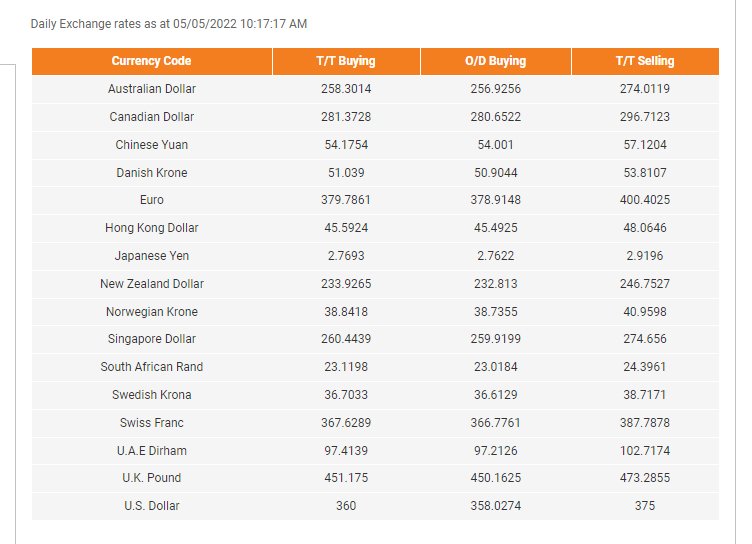Click the Chinese Yuan currency name
Screen dimensions: 752x544
(152, 145)
